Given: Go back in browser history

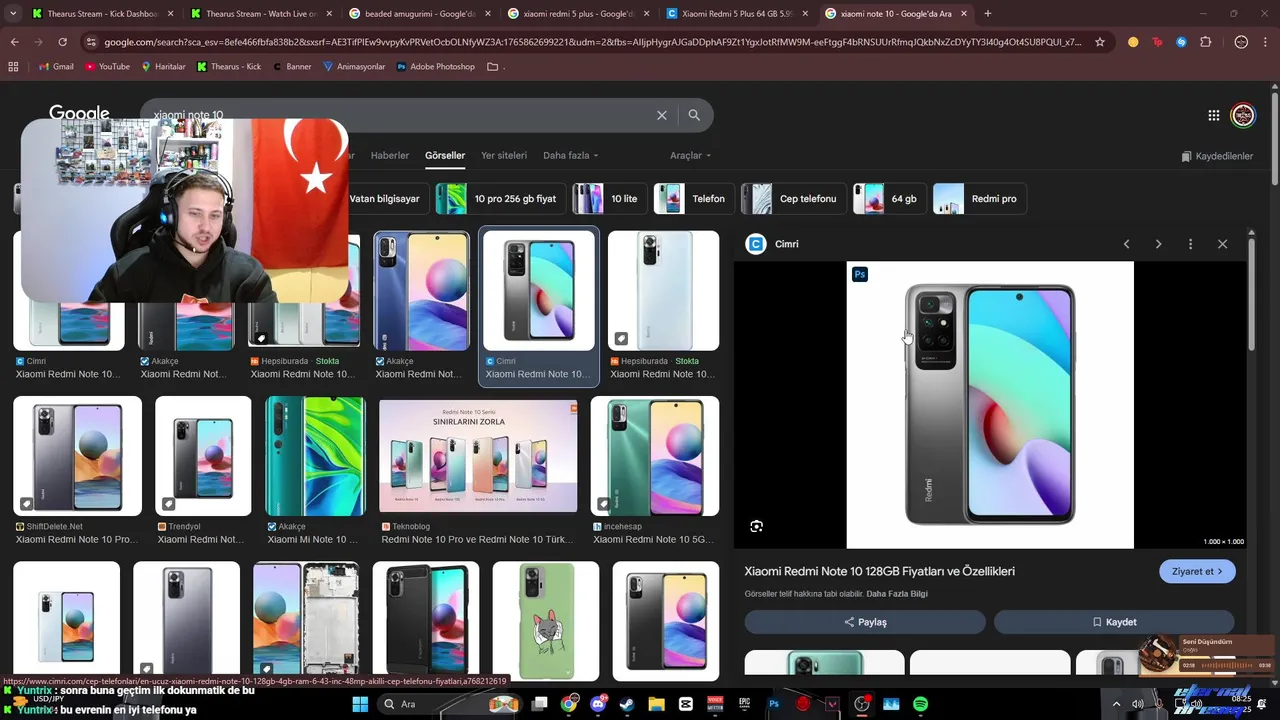Looking at the screenshot, I should [15, 42].
